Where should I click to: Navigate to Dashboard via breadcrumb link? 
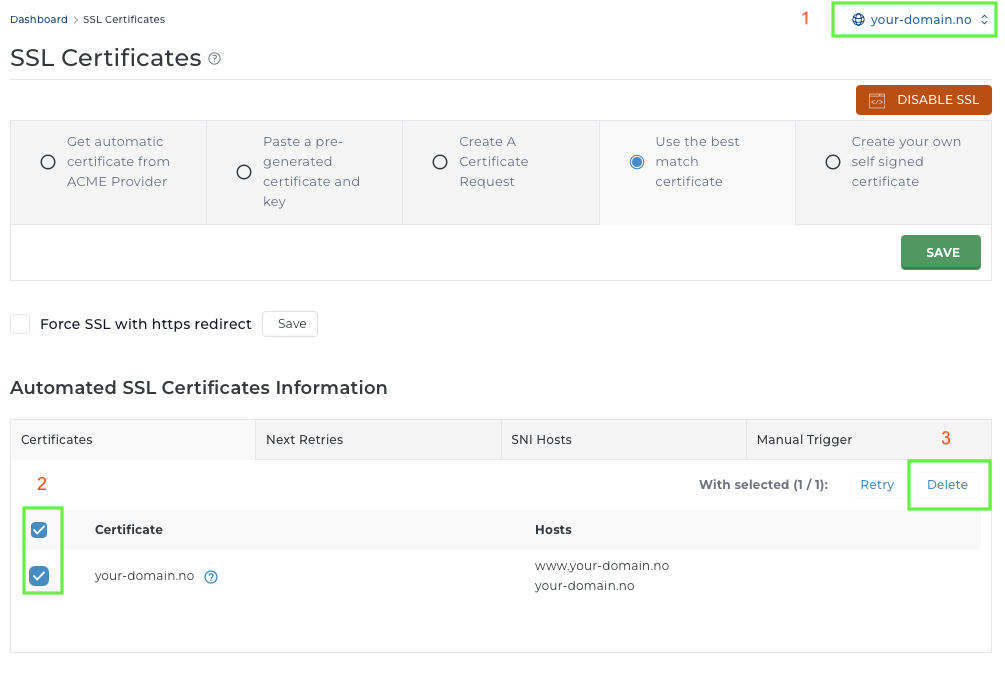pos(39,19)
